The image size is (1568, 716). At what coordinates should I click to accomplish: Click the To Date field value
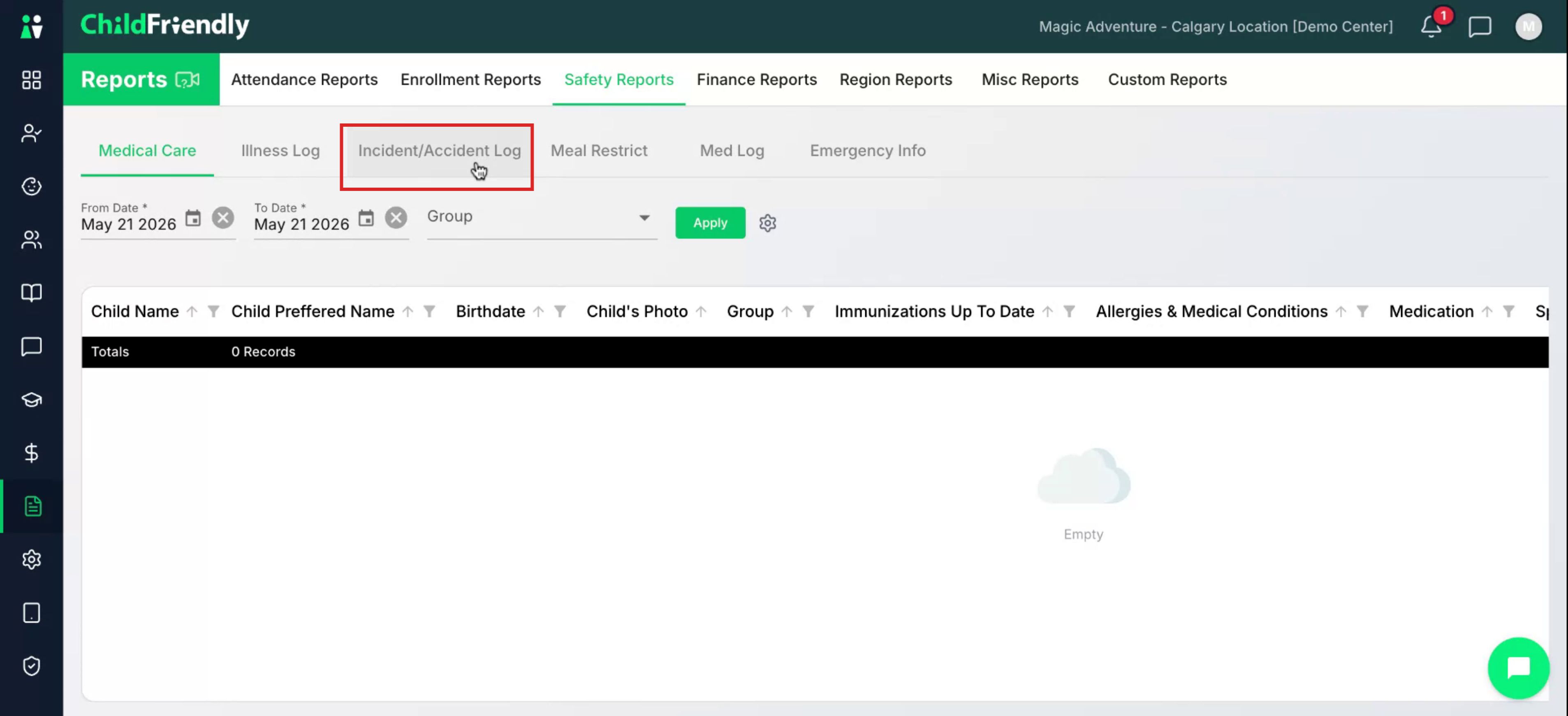pyautogui.click(x=301, y=225)
